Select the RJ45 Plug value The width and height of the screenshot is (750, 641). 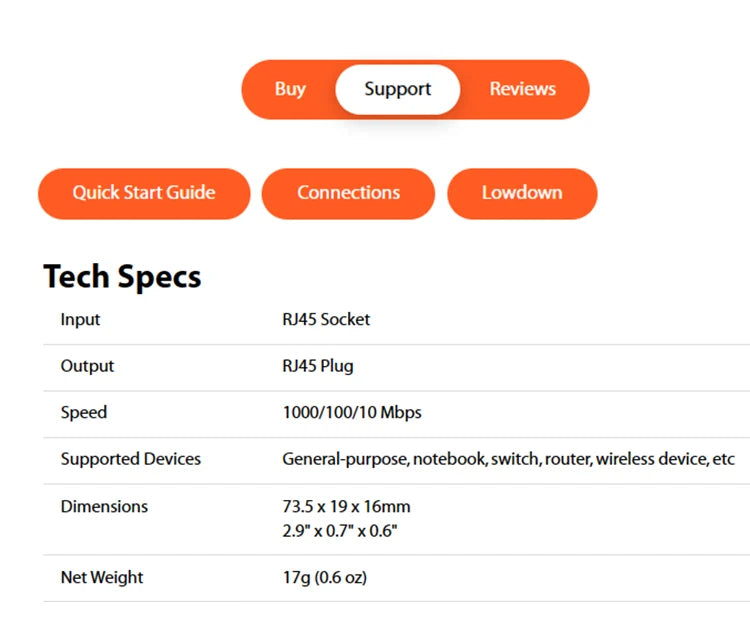coord(318,366)
